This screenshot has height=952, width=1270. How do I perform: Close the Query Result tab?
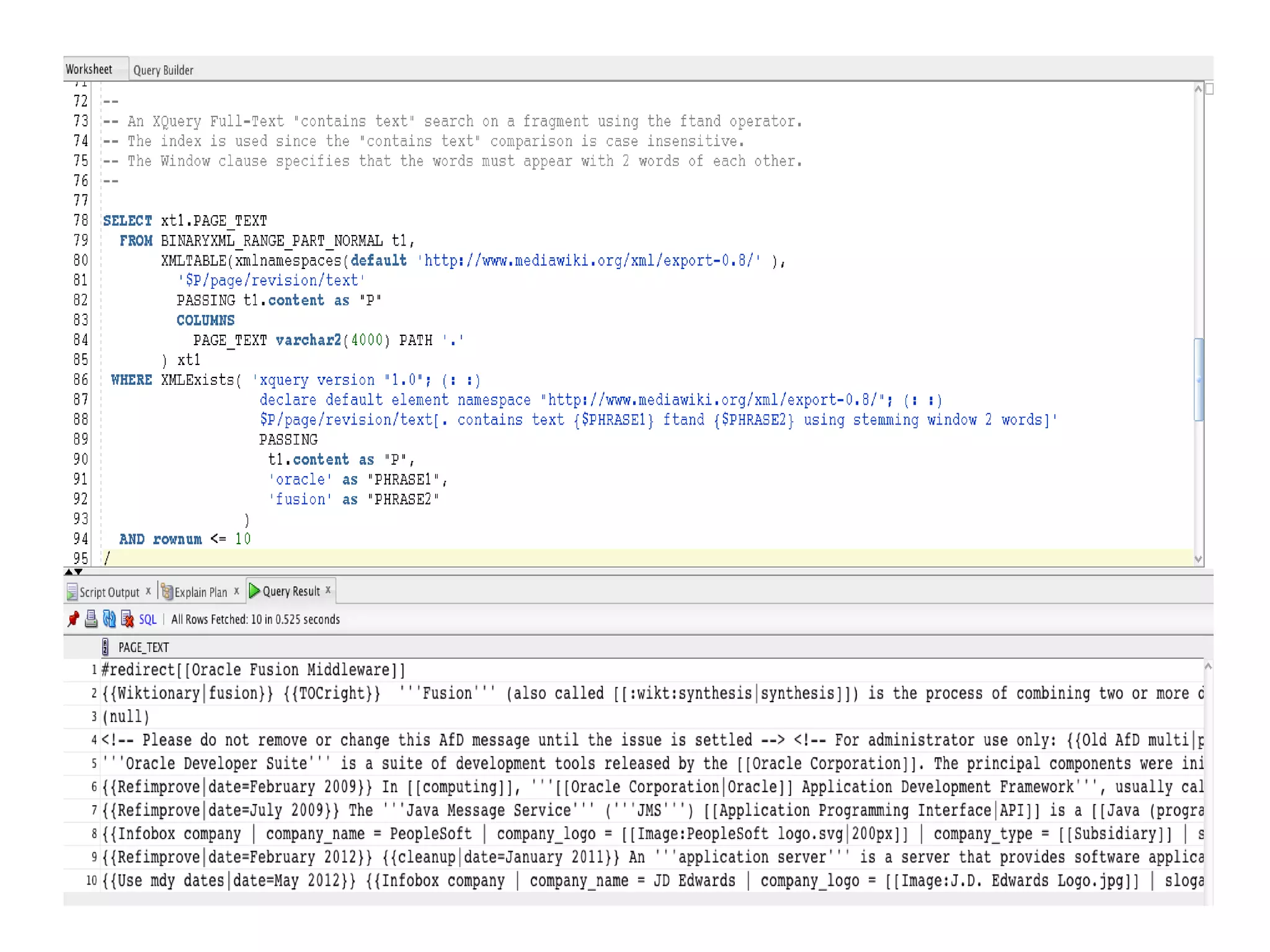(x=328, y=590)
